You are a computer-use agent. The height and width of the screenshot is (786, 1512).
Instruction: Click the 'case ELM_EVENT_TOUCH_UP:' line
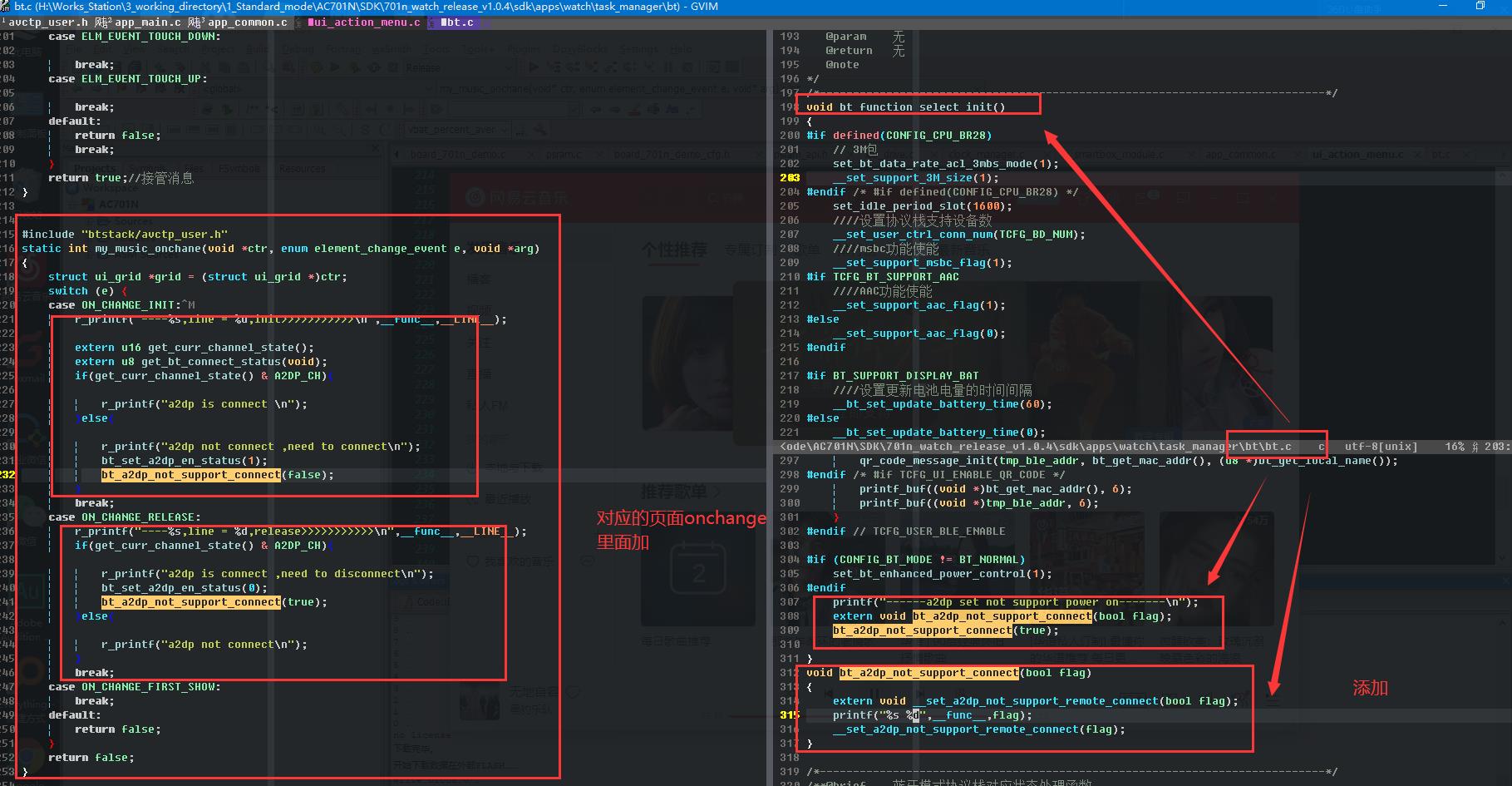pos(128,79)
